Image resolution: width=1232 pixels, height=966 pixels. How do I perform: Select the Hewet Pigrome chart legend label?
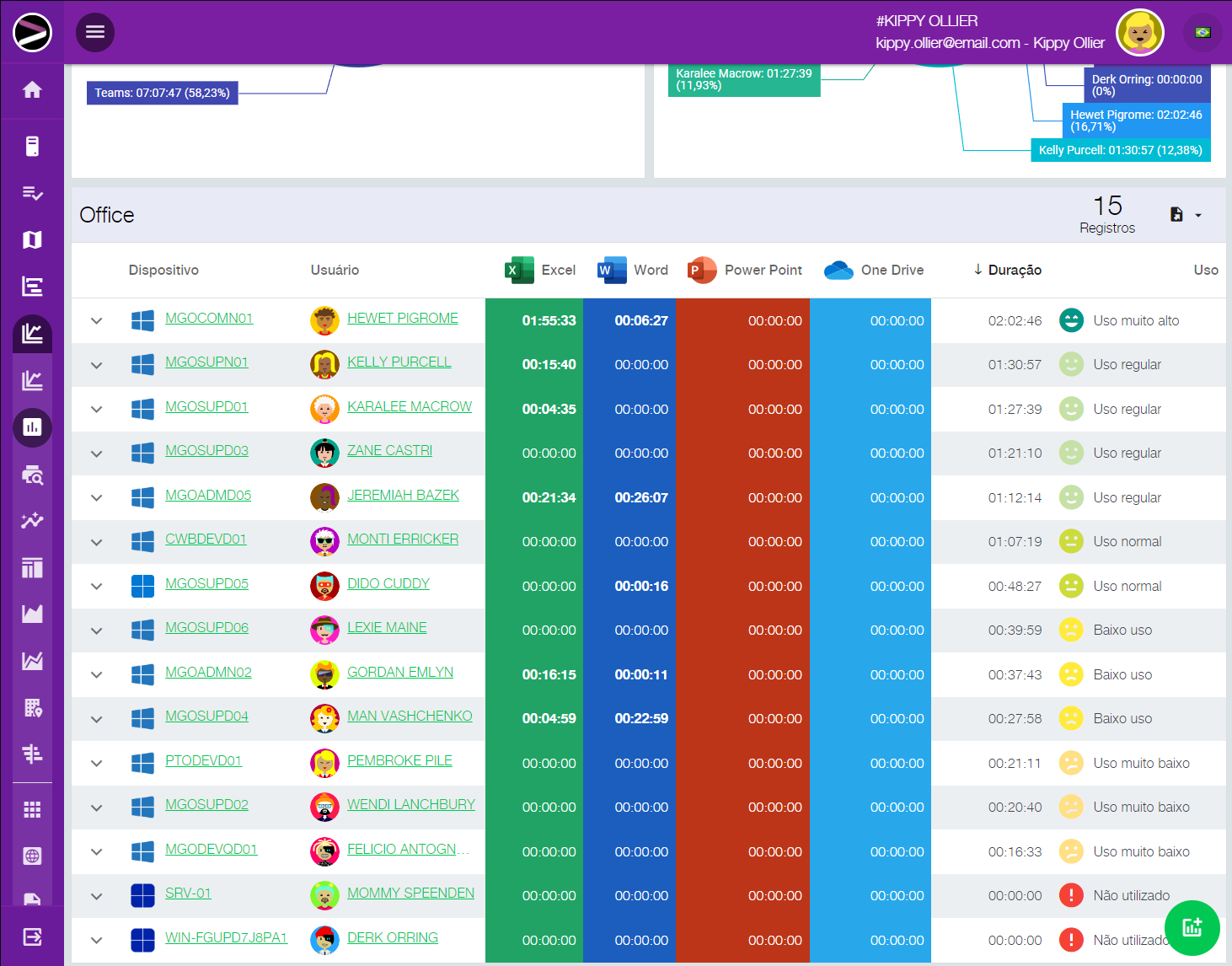[1135, 121]
